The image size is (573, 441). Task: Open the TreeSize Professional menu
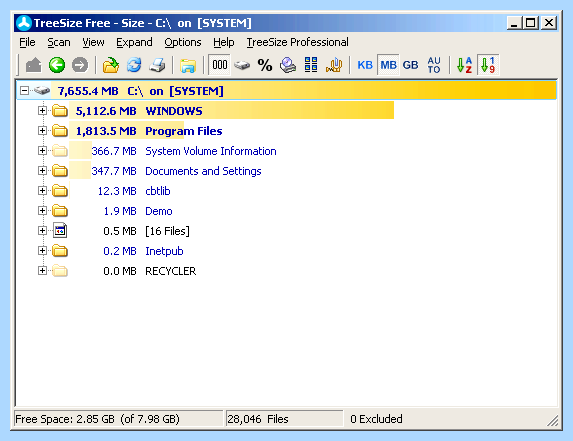tap(297, 42)
